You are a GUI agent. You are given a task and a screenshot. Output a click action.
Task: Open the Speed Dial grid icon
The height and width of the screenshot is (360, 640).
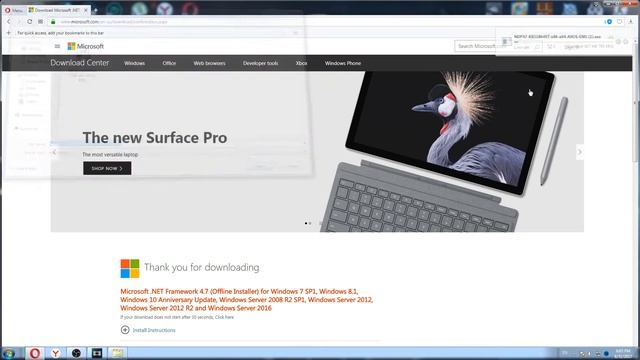[x=40, y=22]
